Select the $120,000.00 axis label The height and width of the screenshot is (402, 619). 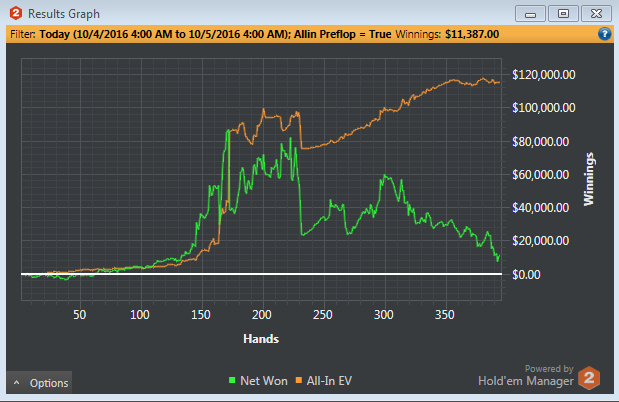tap(544, 75)
